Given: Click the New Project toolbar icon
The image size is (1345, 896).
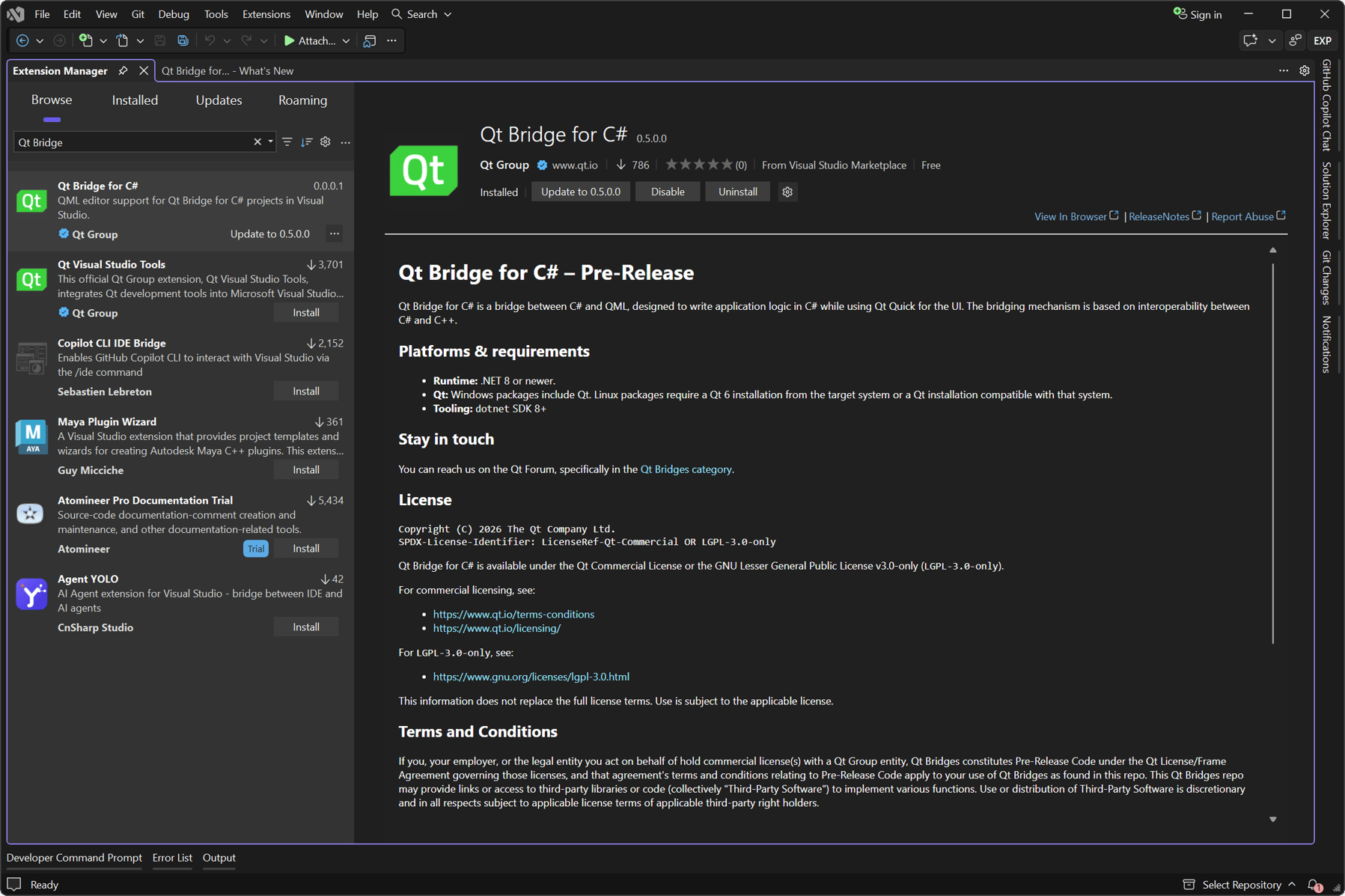Looking at the screenshot, I should tap(86, 40).
